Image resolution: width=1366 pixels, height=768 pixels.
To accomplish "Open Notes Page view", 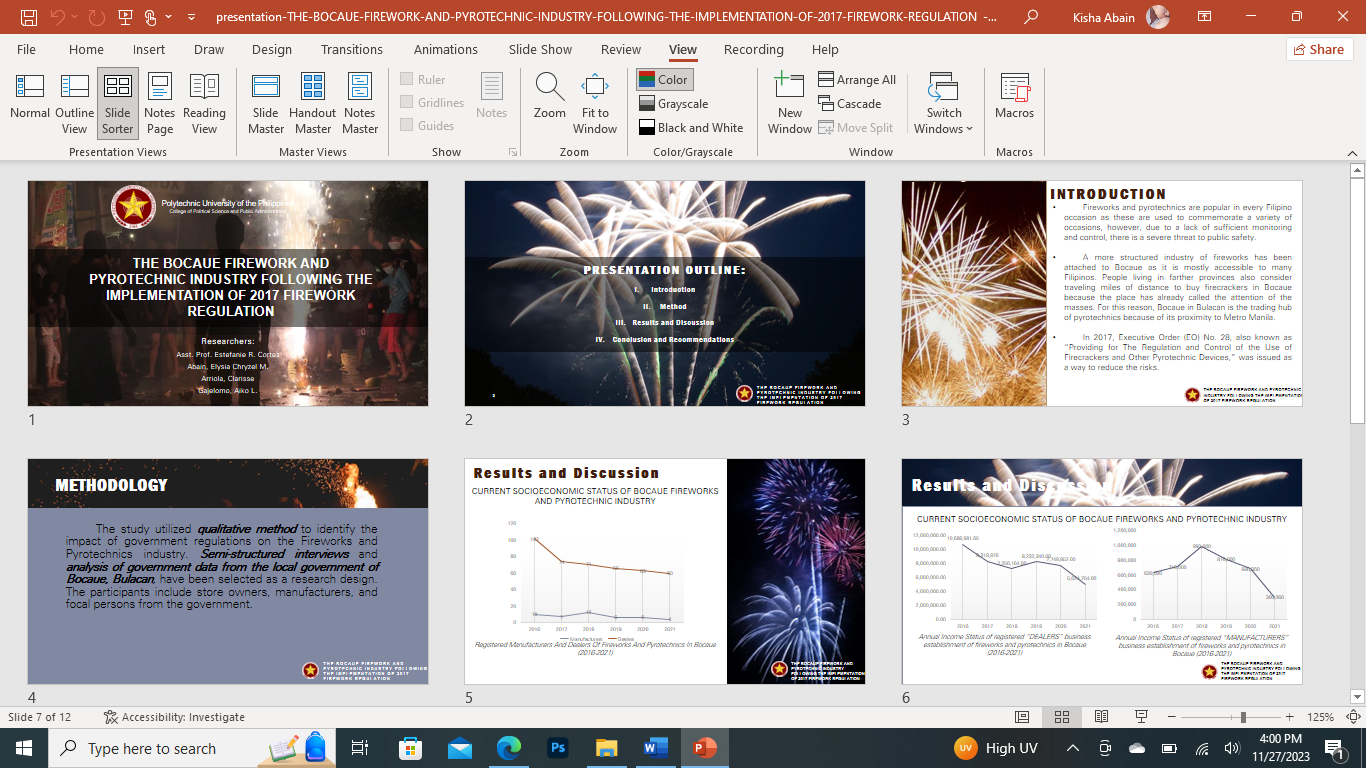I will pyautogui.click(x=160, y=102).
